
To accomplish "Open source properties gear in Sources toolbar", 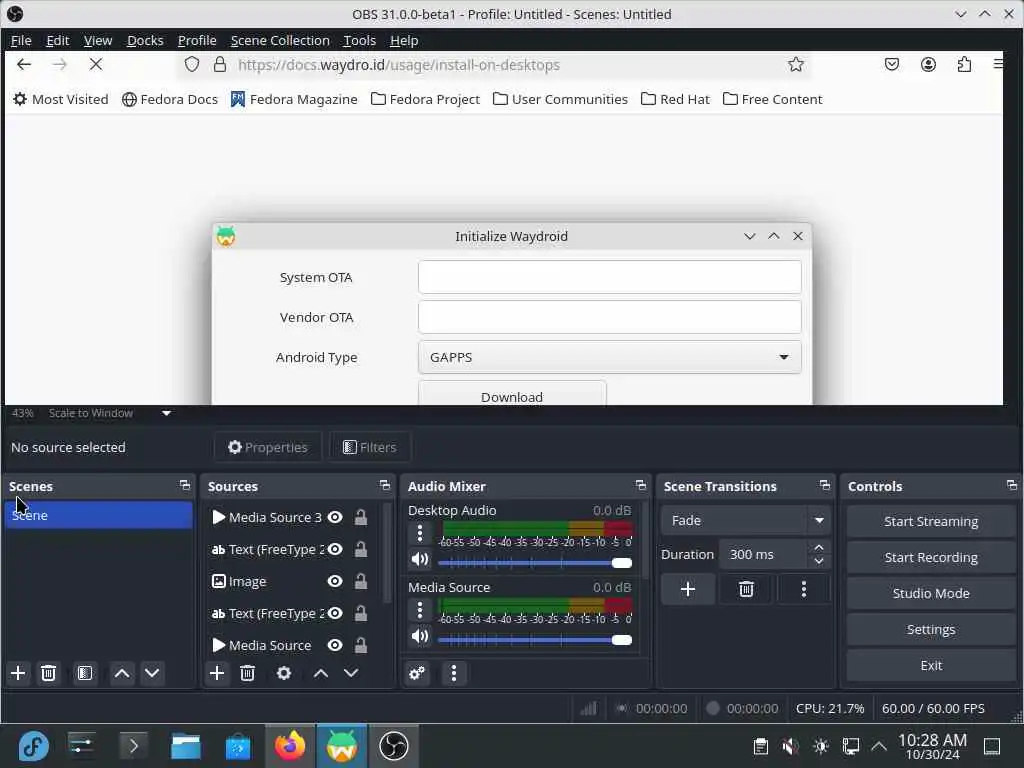I will coord(284,673).
